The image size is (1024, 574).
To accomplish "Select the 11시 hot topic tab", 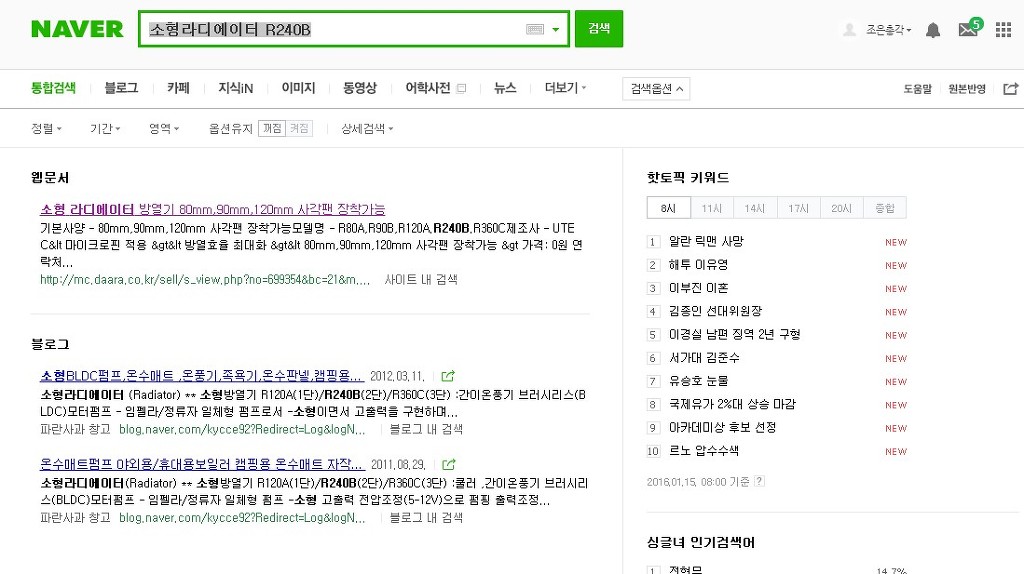I will coord(712,208).
